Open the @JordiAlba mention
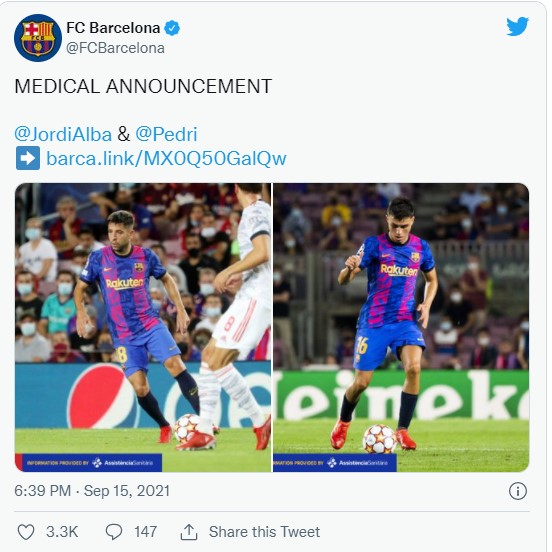Image resolution: width=552 pixels, height=552 pixels. pos(63,134)
